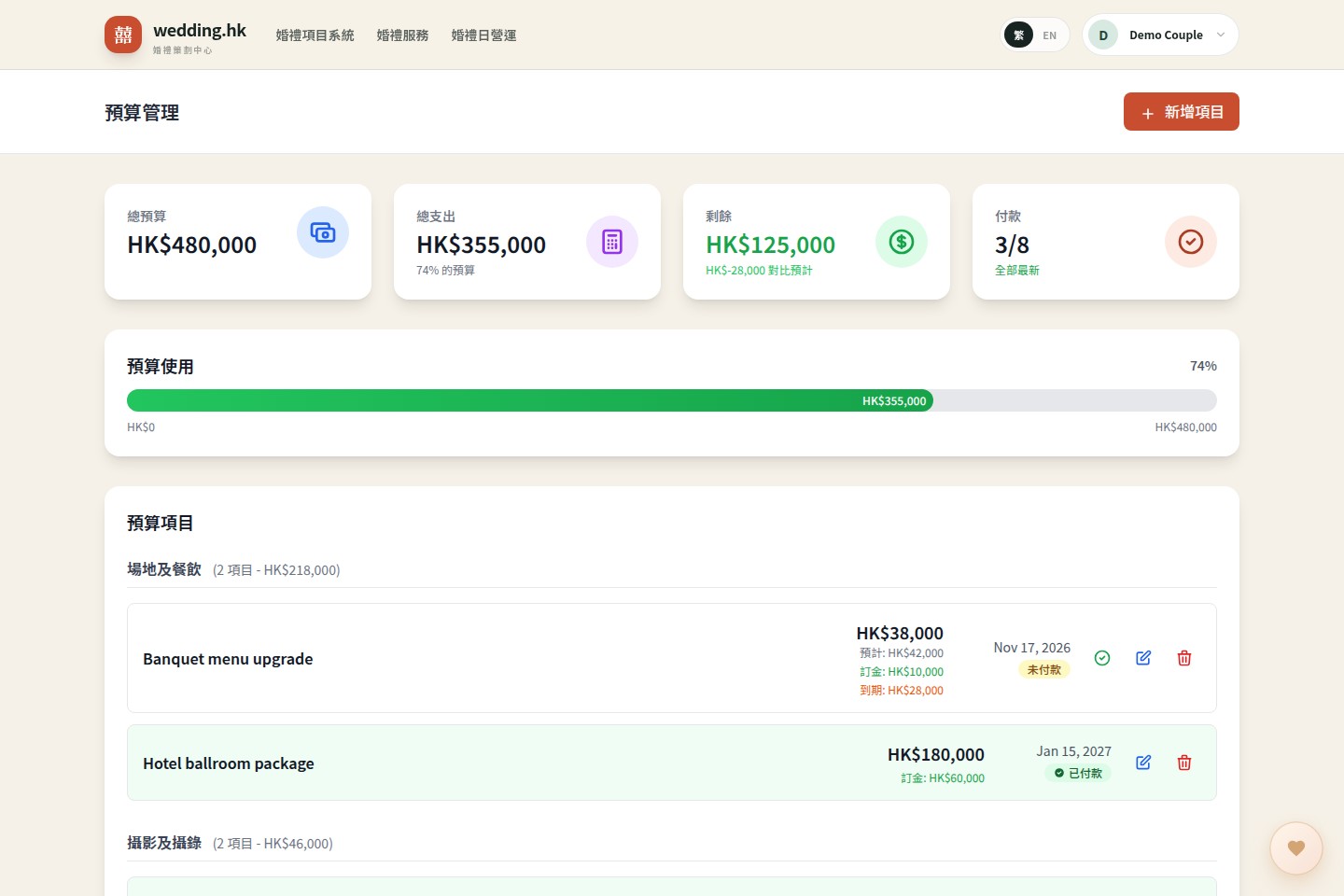
Task: Click the total spending calculator icon
Action: pos(612,242)
